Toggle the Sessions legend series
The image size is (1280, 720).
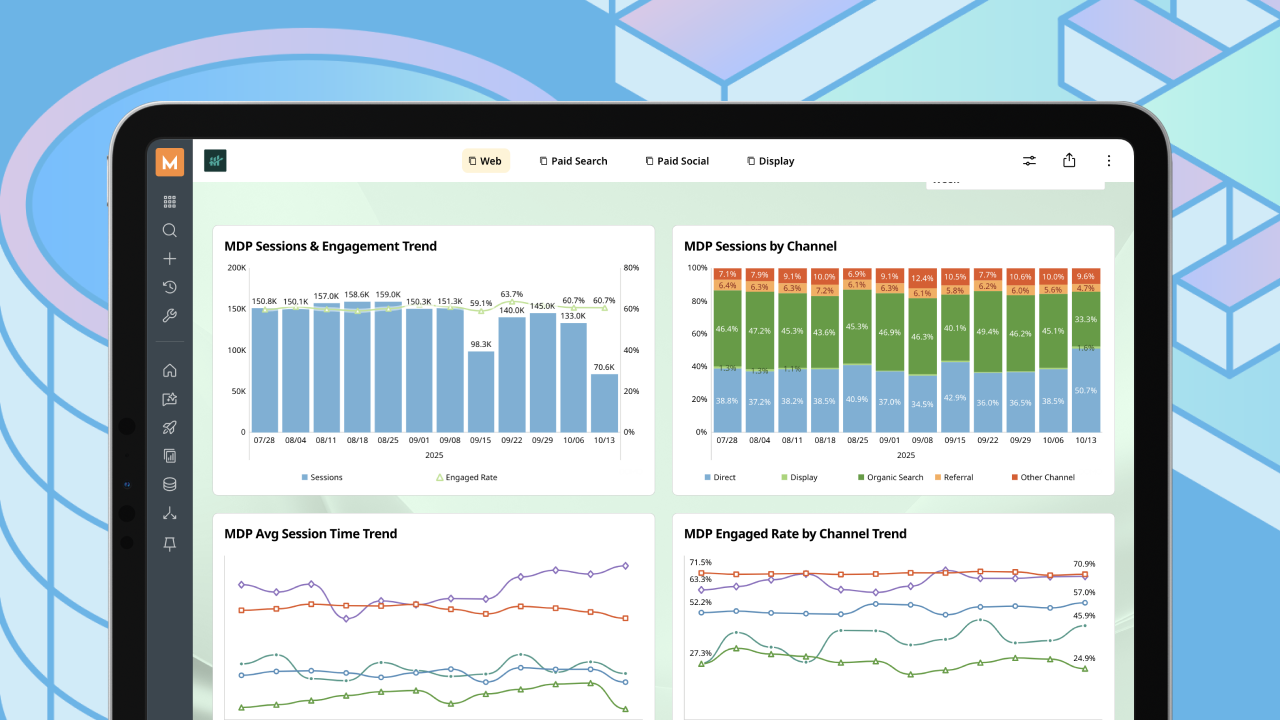[322, 477]
